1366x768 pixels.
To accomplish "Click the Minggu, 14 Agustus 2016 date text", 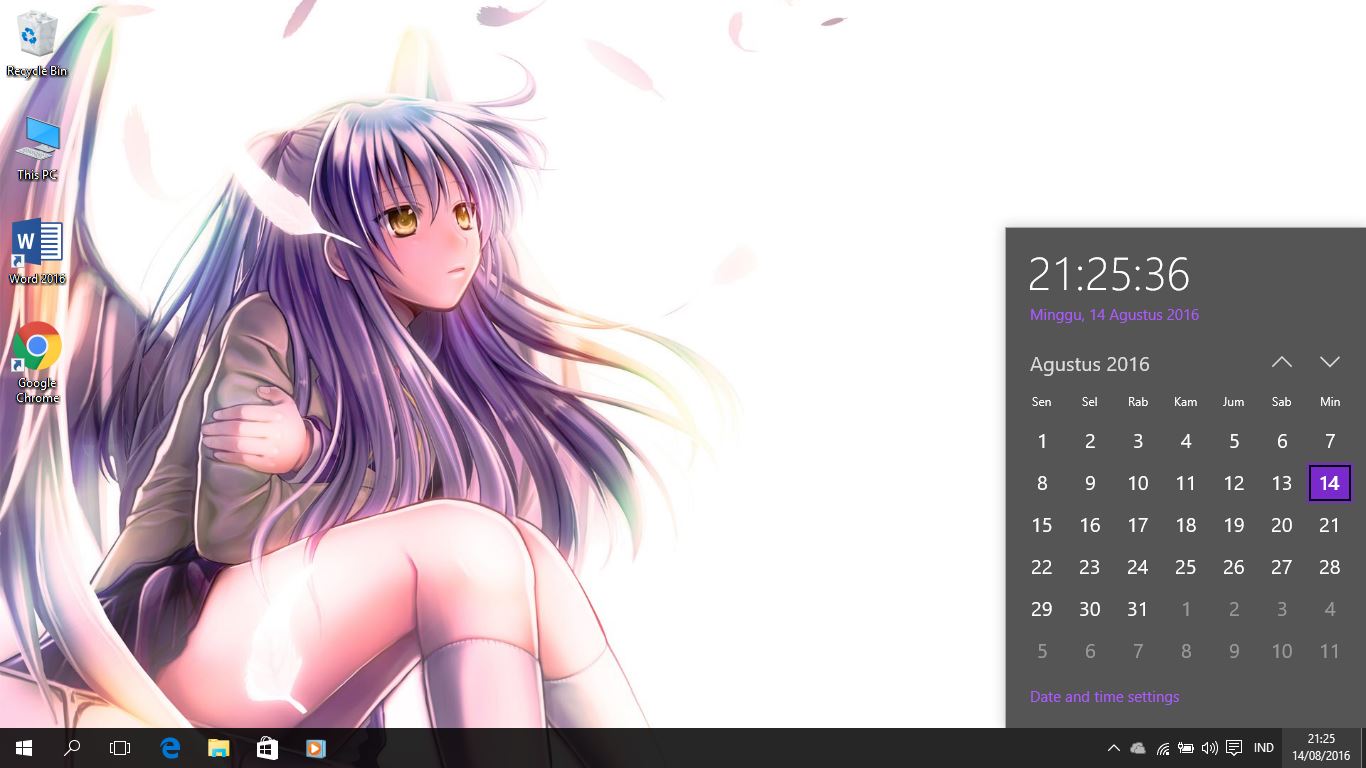I will pos(1114,315).
